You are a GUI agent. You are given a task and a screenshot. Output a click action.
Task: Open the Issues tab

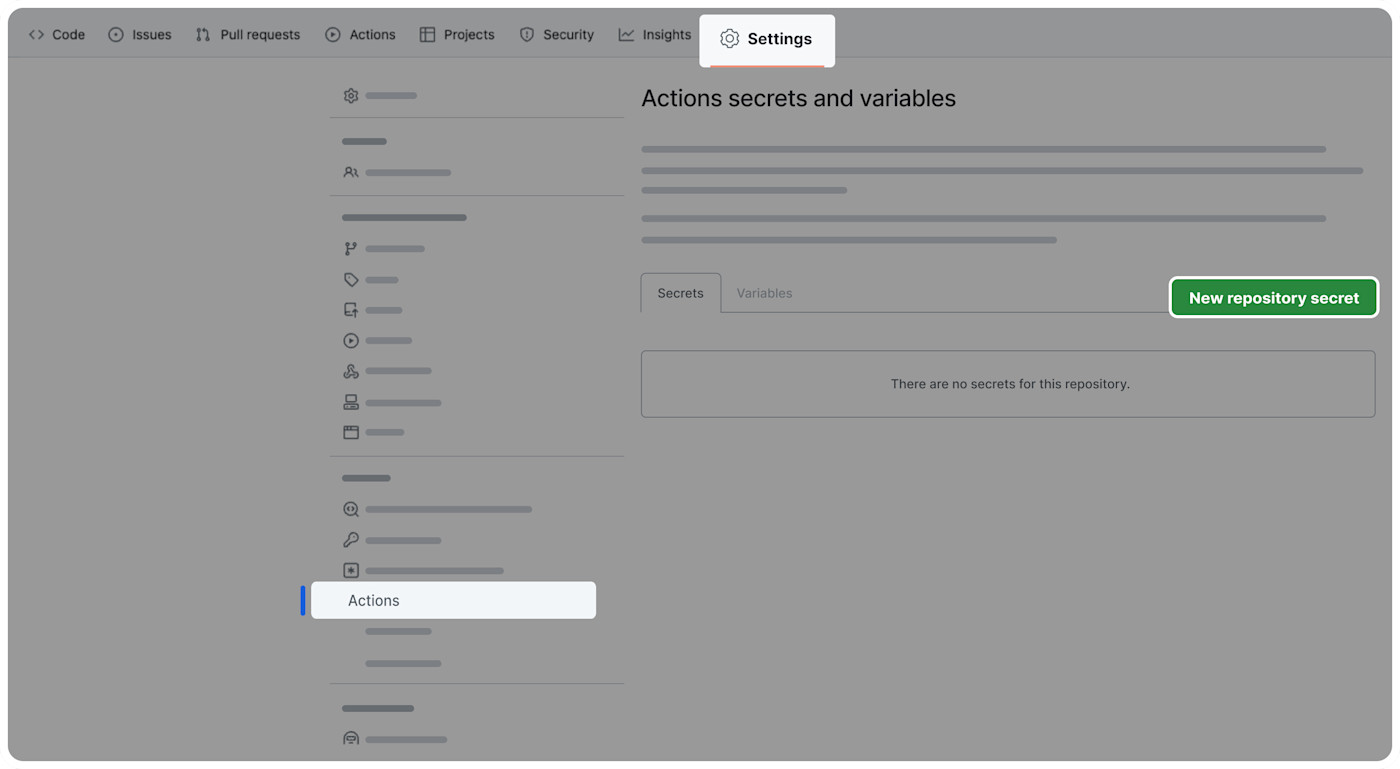pyautogui.click(x=140, y=34)
